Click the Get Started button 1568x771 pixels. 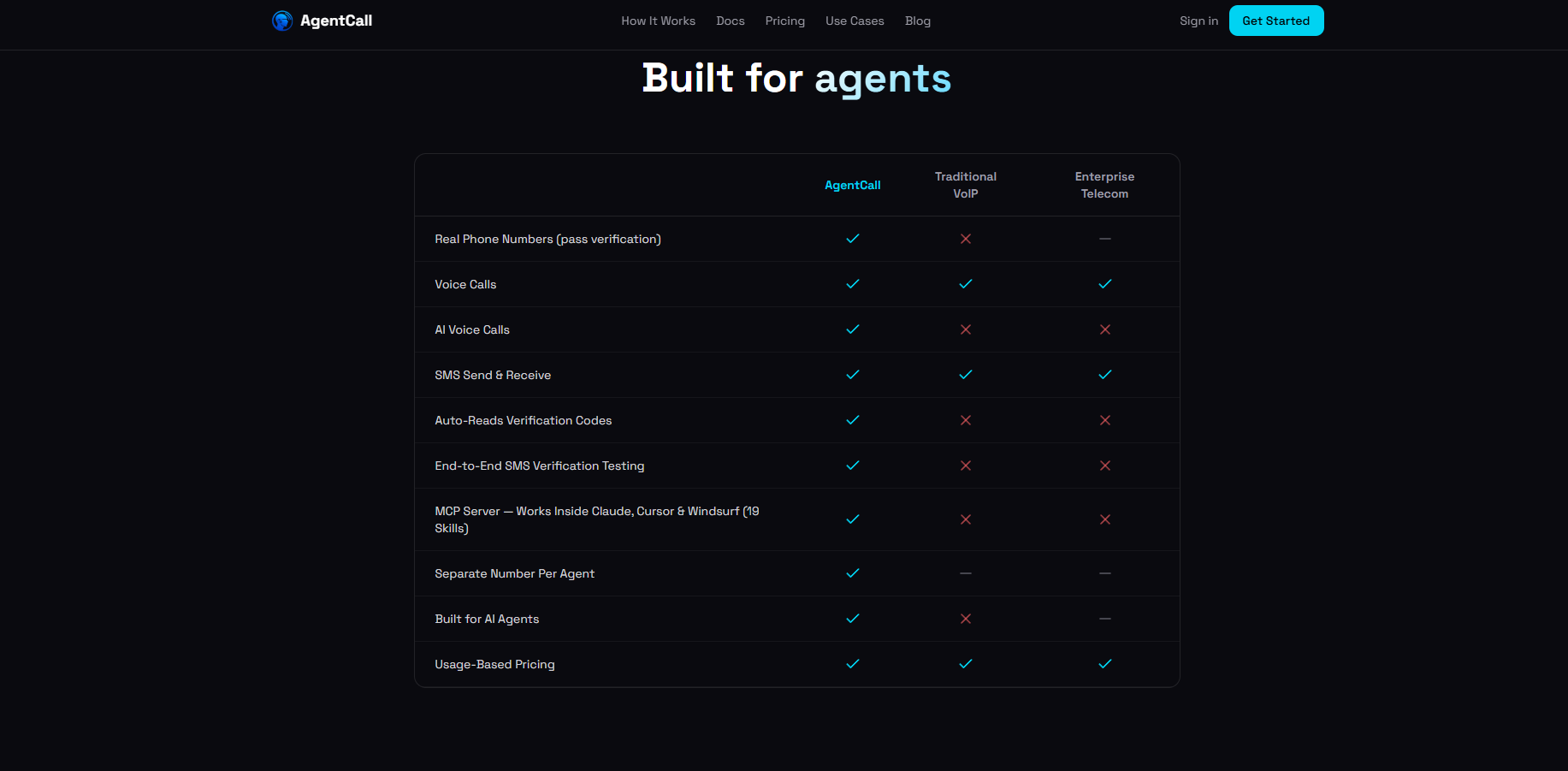[x=1275, y=20]
